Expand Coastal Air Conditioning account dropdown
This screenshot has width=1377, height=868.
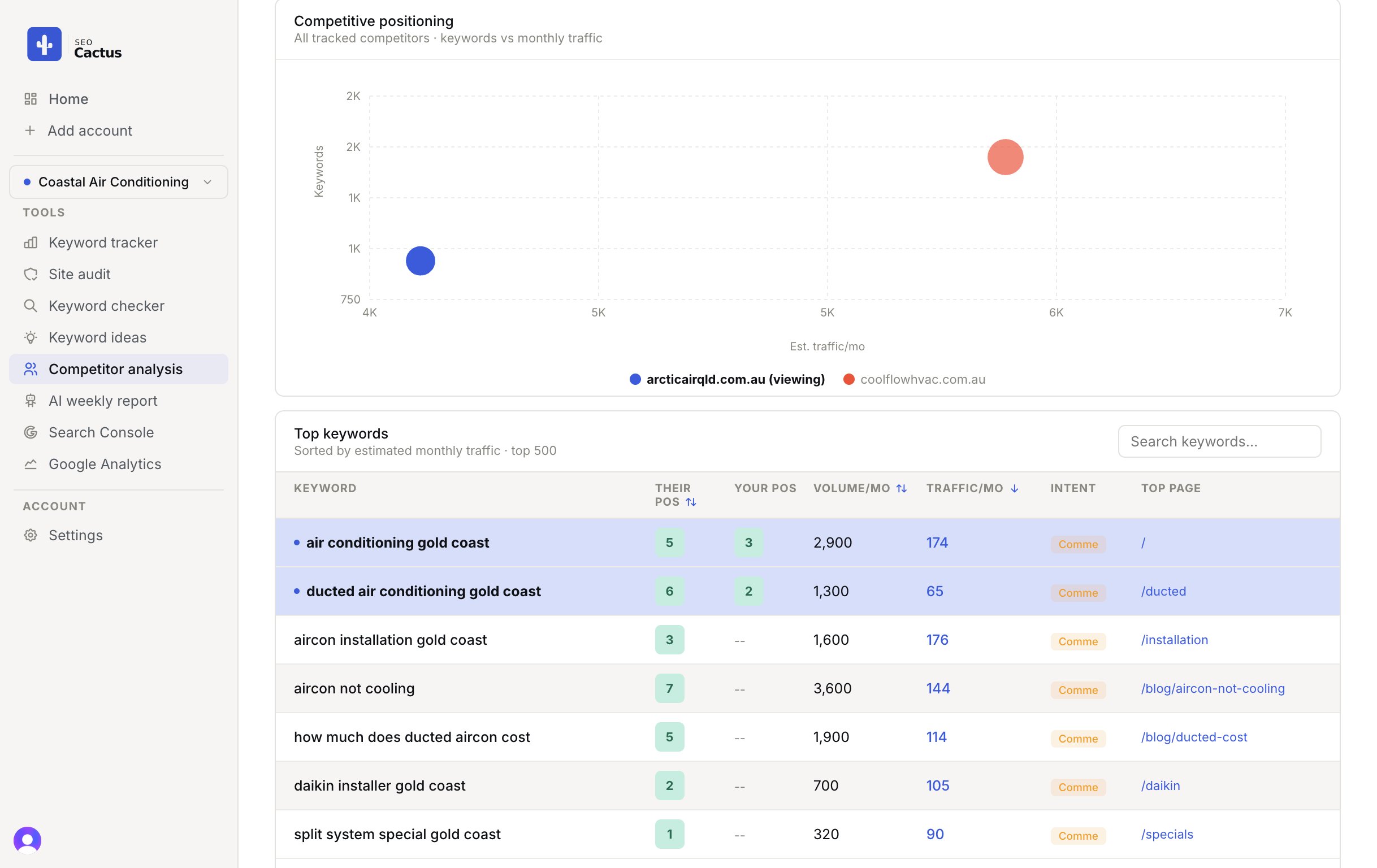[119, 182]
